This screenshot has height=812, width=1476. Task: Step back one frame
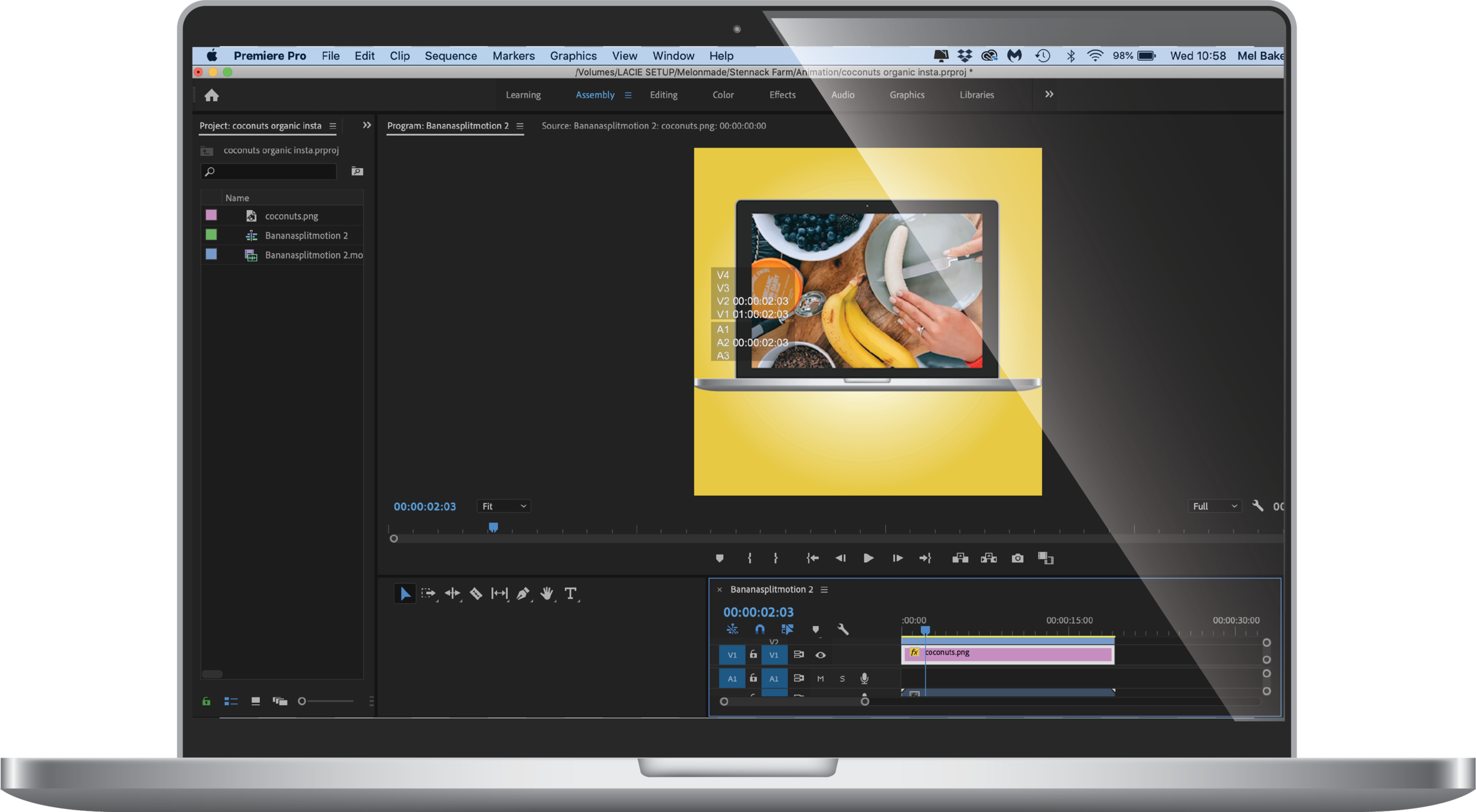(840, 558)
